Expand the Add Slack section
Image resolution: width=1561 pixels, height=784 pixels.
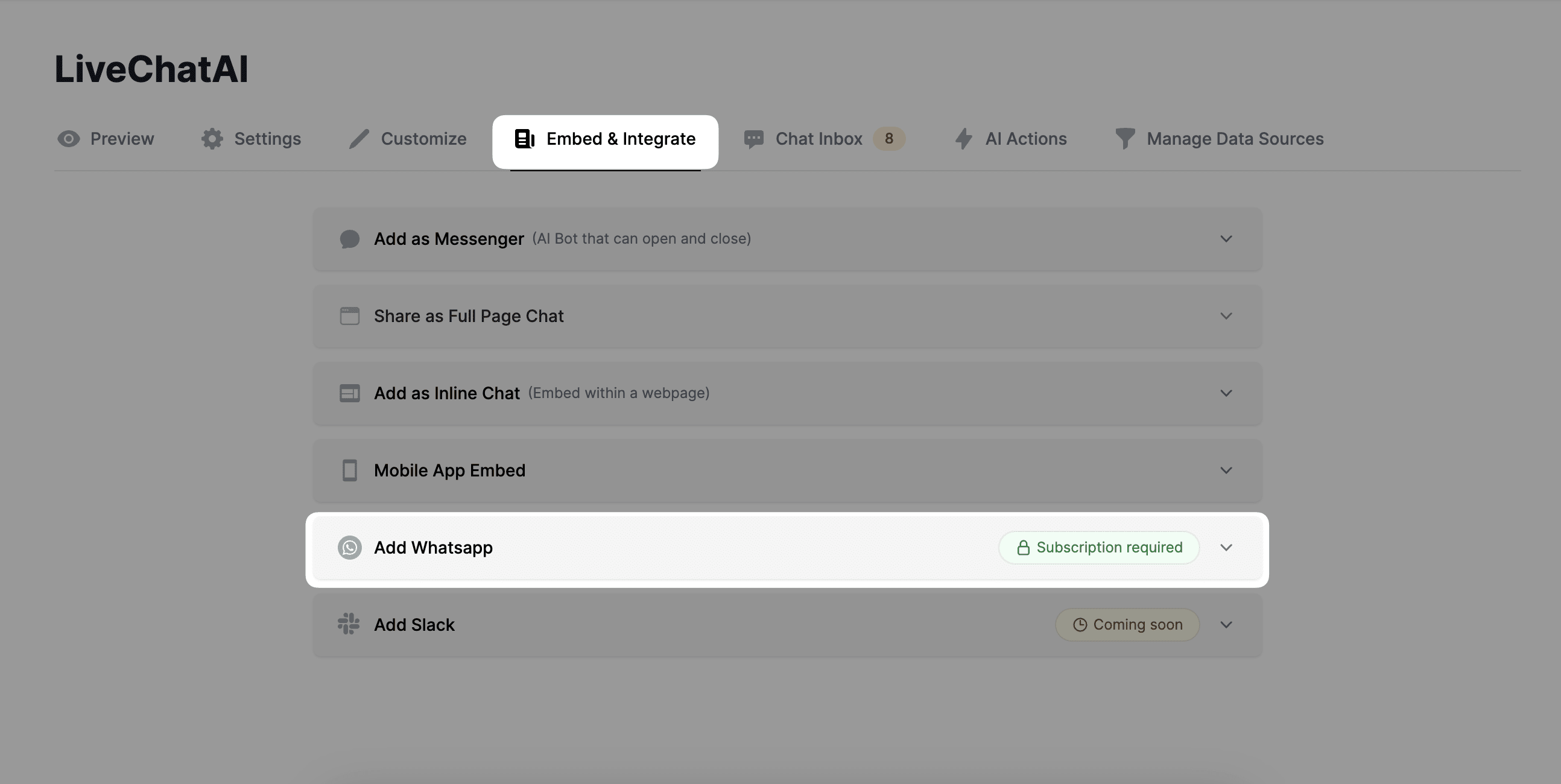pyautogui.click(x=1226, y=625)
